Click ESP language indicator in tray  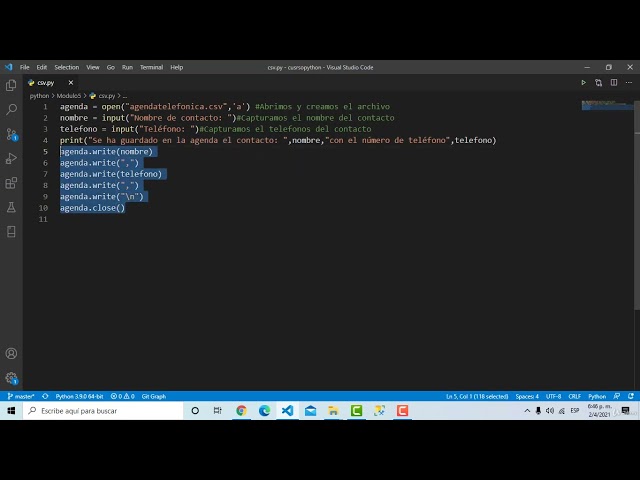(575, 411)
